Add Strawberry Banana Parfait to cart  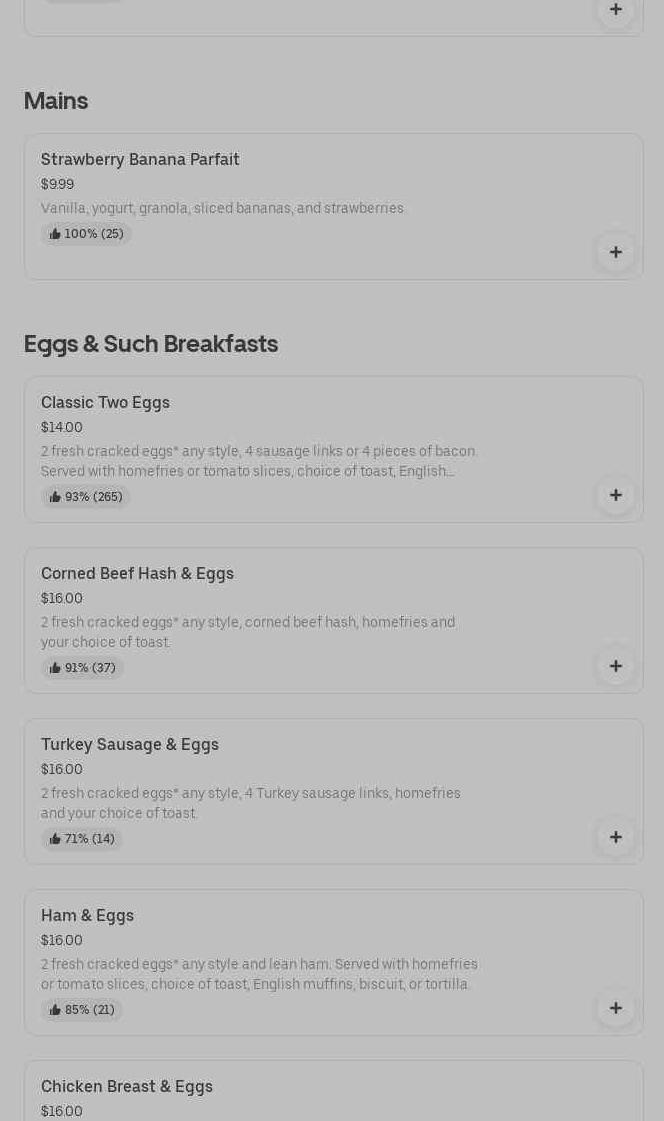[x=615, y=252]
